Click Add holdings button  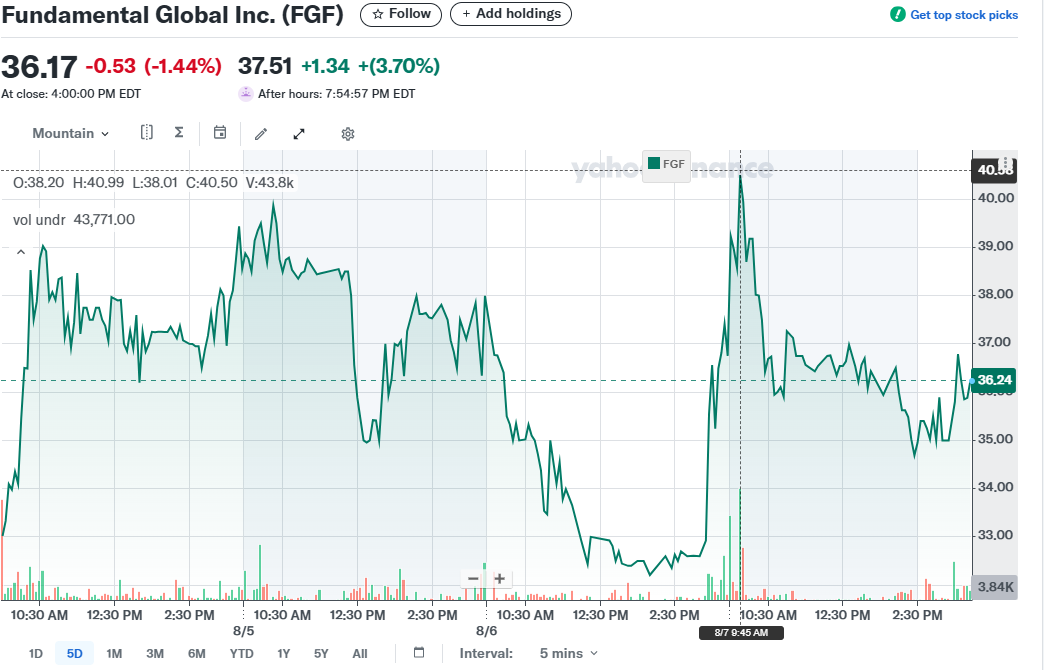pyautogui.click(x=511, y=14)
